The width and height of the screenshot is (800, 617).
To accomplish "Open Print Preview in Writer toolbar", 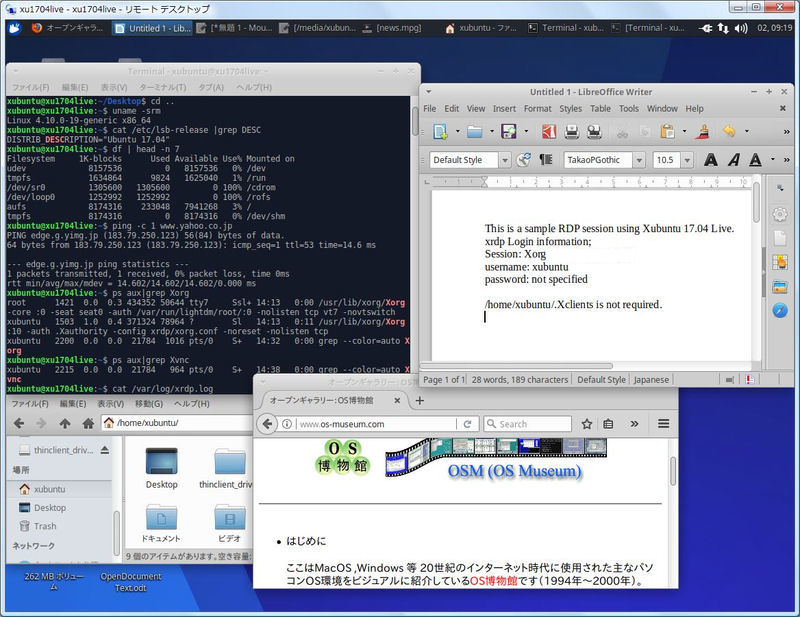I will coord(594,132).
